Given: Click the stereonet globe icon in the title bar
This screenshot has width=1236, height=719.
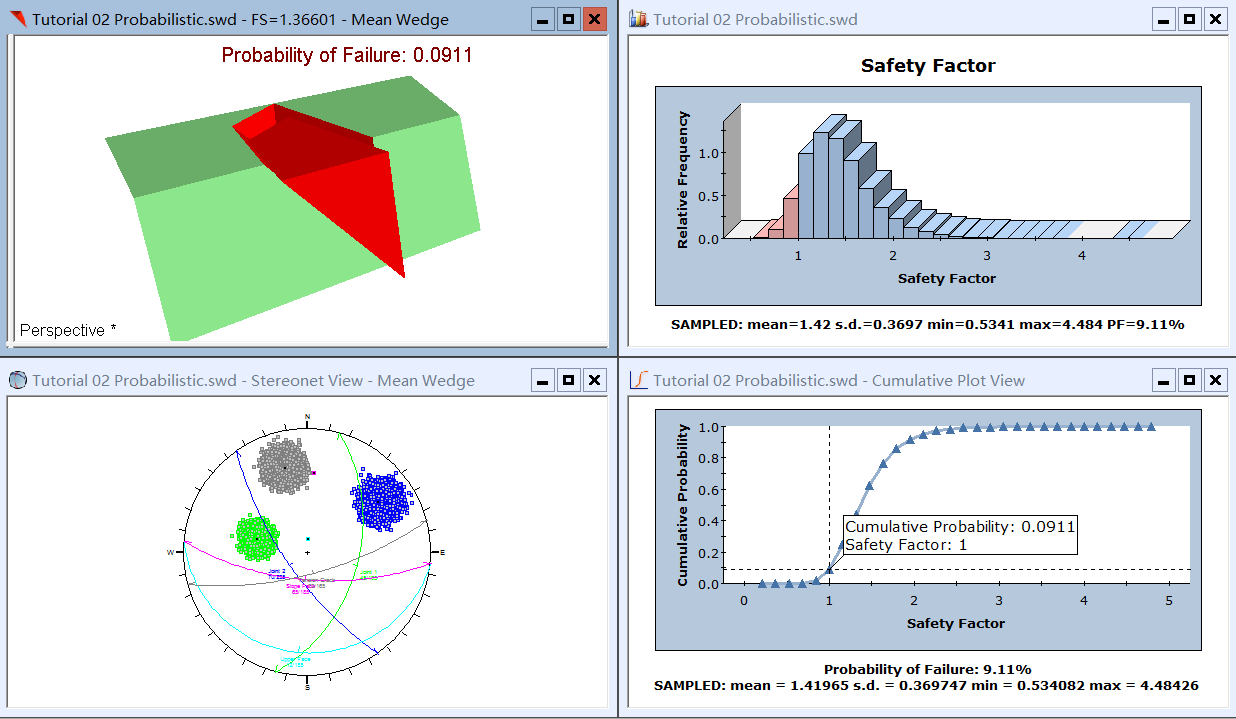Looking at the screenshot, I should 17,380.
